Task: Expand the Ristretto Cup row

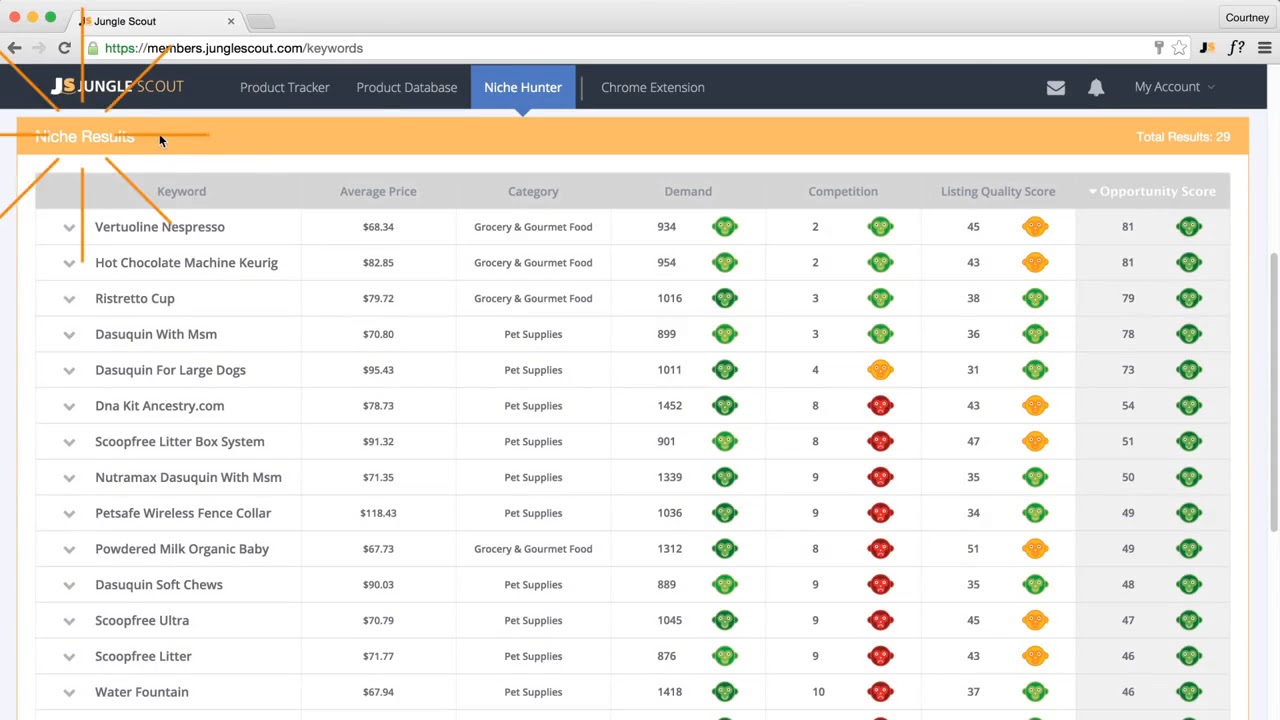Action: [69, 299]
